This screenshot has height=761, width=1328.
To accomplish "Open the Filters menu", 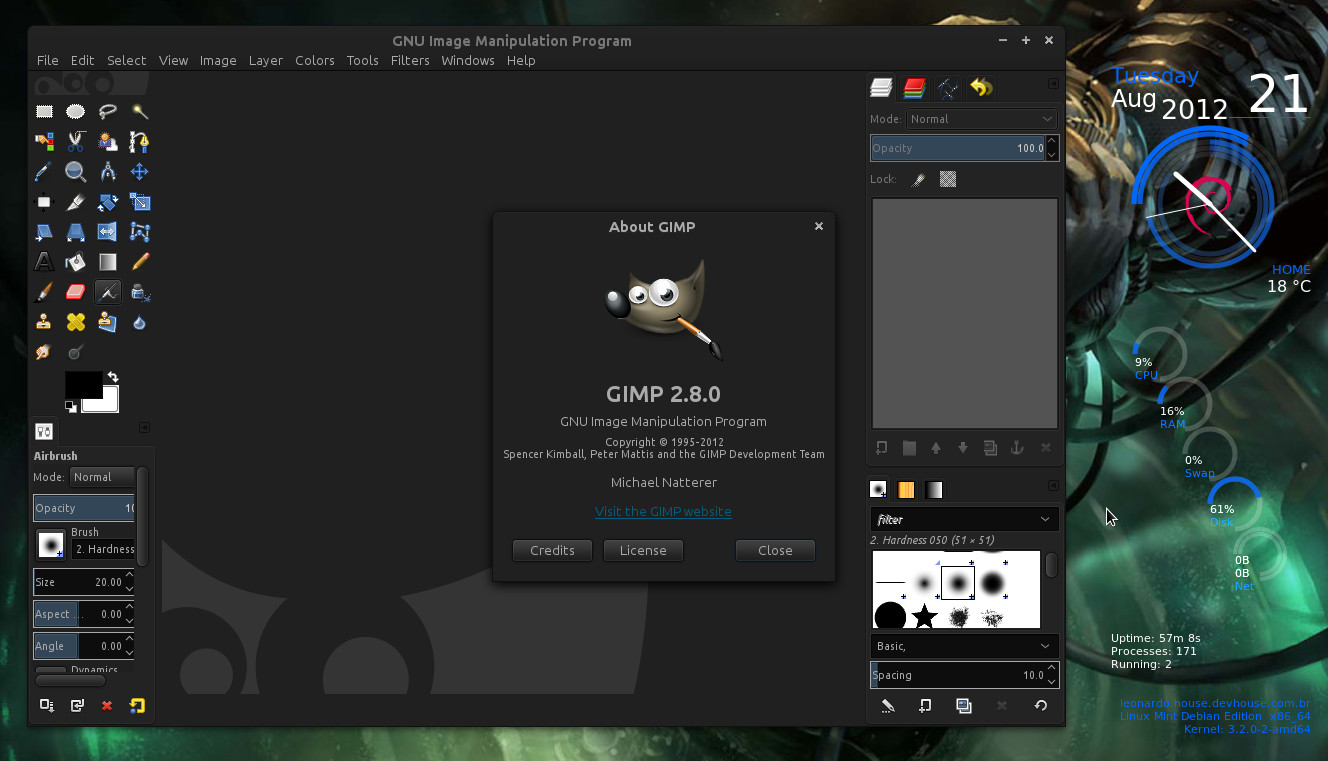I will click(x=410, y=60).
